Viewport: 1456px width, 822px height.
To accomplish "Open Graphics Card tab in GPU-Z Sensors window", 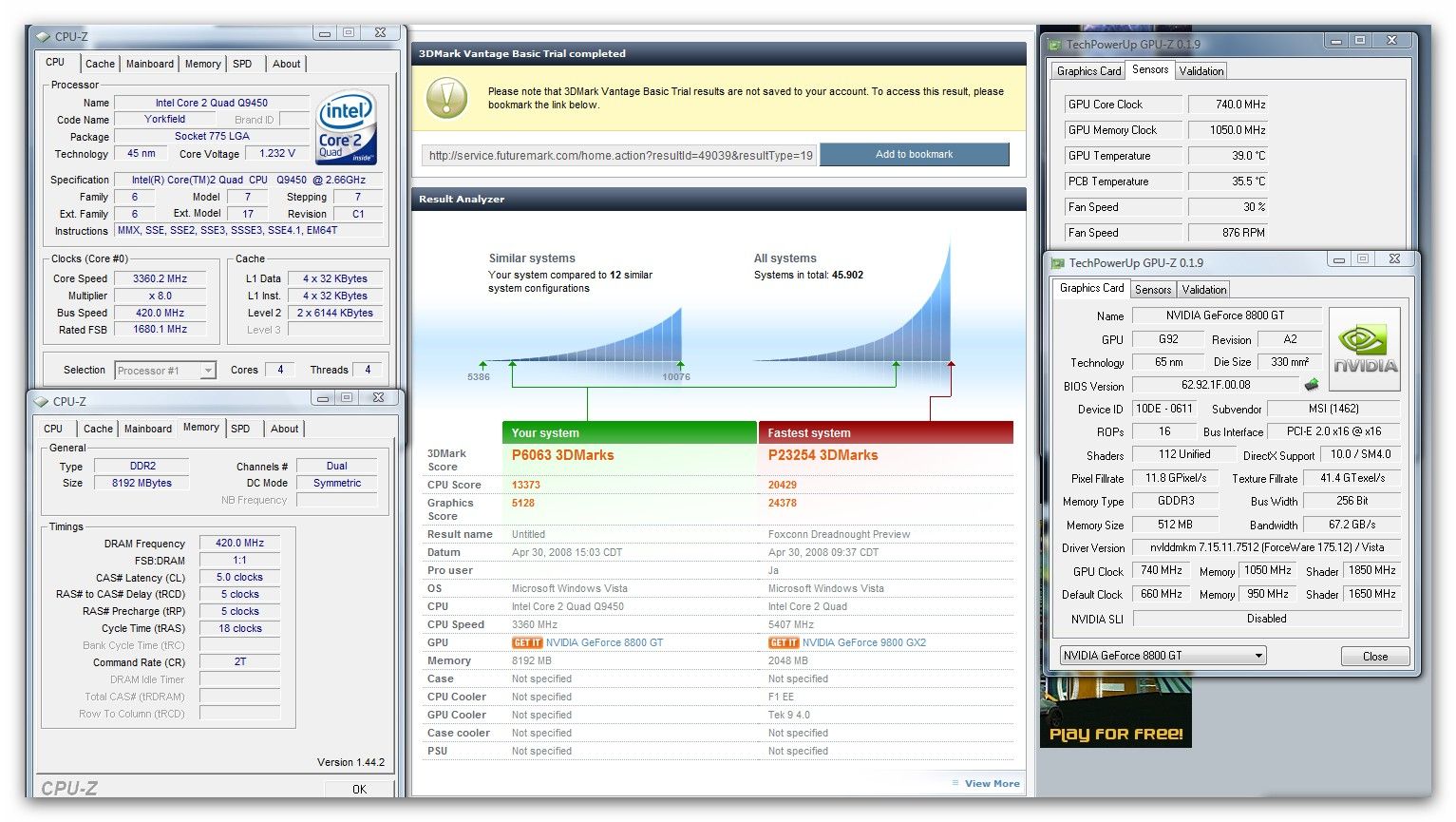I will pos(1088,71).
